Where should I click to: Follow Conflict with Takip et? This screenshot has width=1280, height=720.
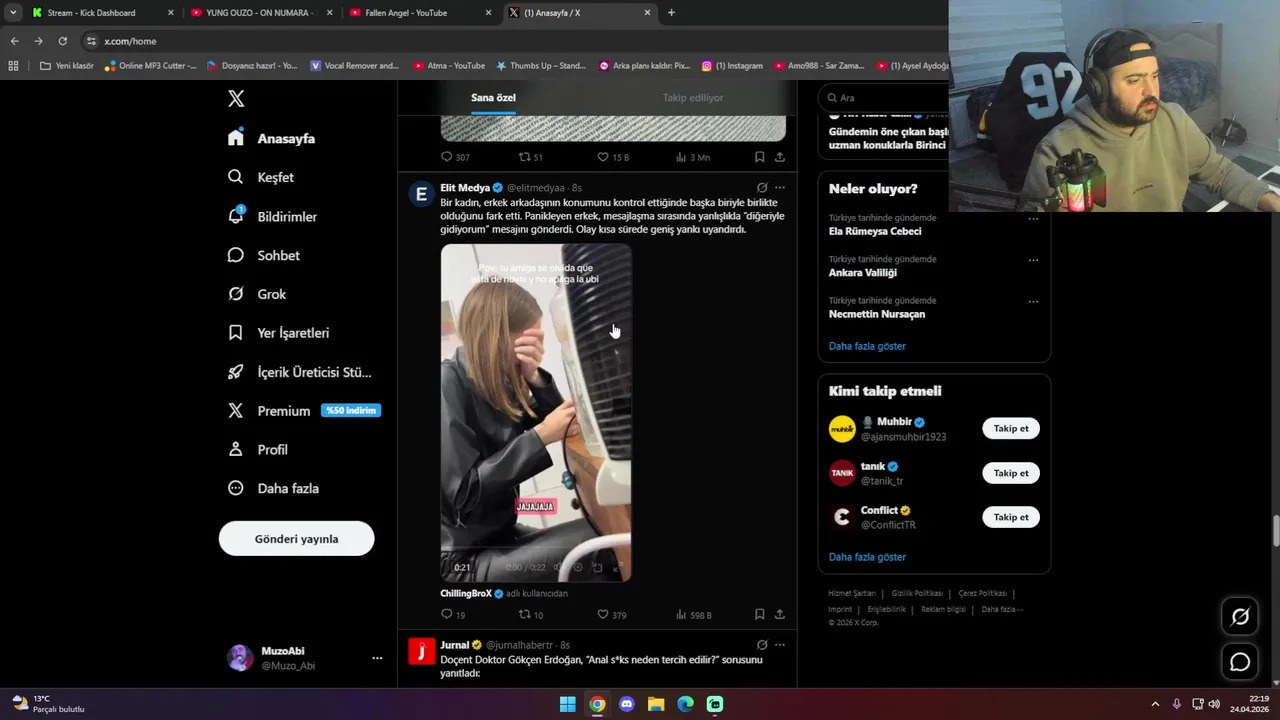tap(1010, 517)
